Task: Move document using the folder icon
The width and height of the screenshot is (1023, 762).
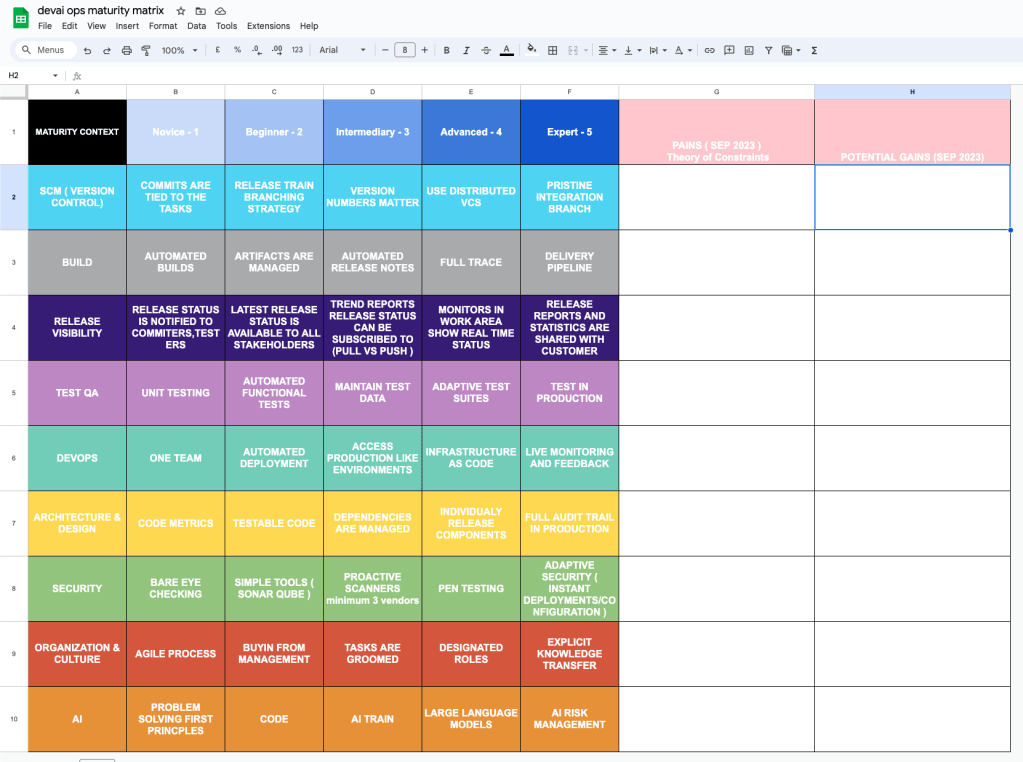Action: (200, 11)
